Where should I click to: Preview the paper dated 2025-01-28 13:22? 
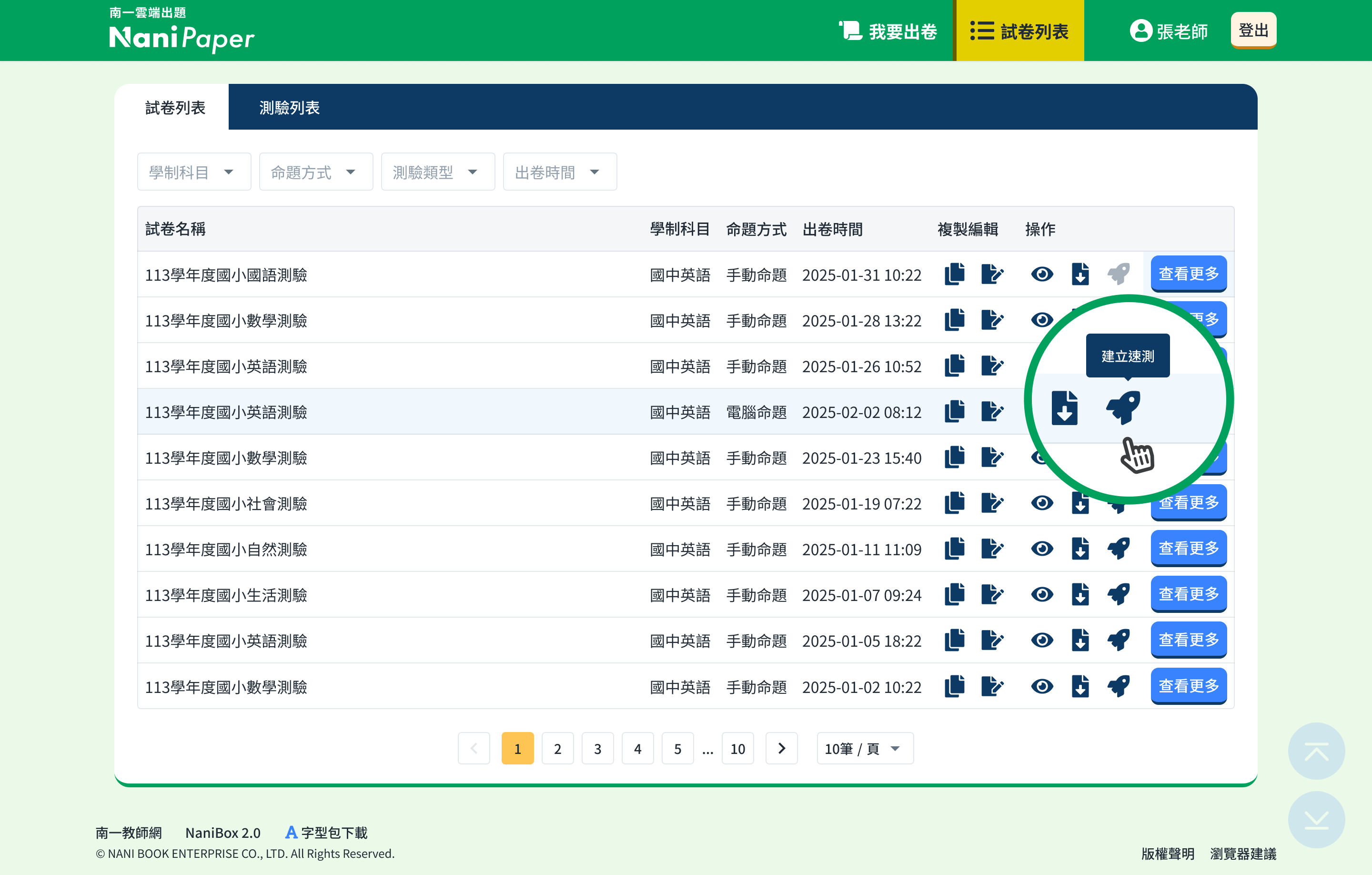(1042, 320)
